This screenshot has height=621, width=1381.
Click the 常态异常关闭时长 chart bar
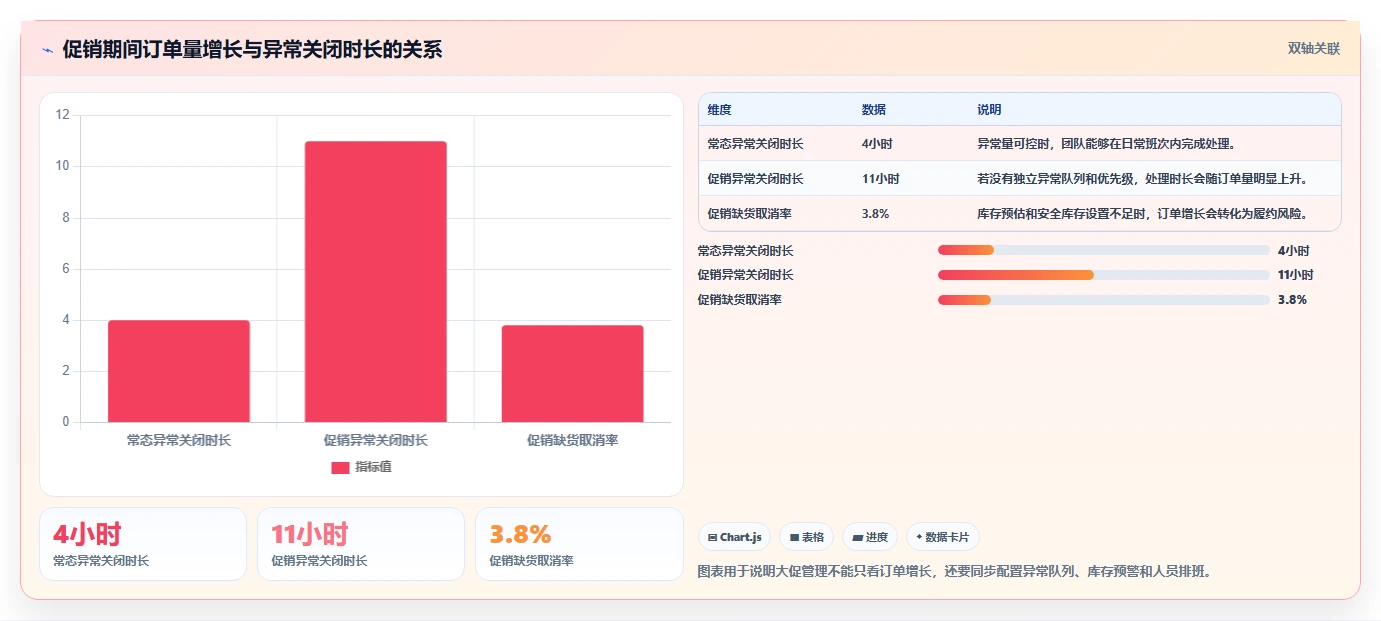click(179, 371)
